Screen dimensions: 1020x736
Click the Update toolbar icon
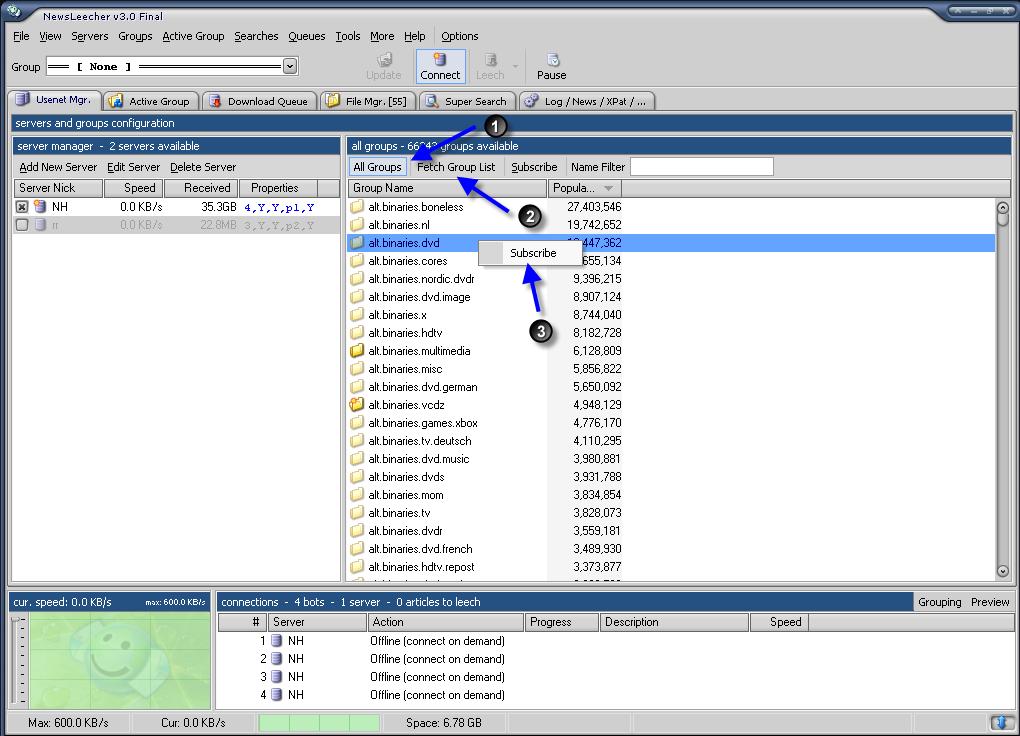383,60
